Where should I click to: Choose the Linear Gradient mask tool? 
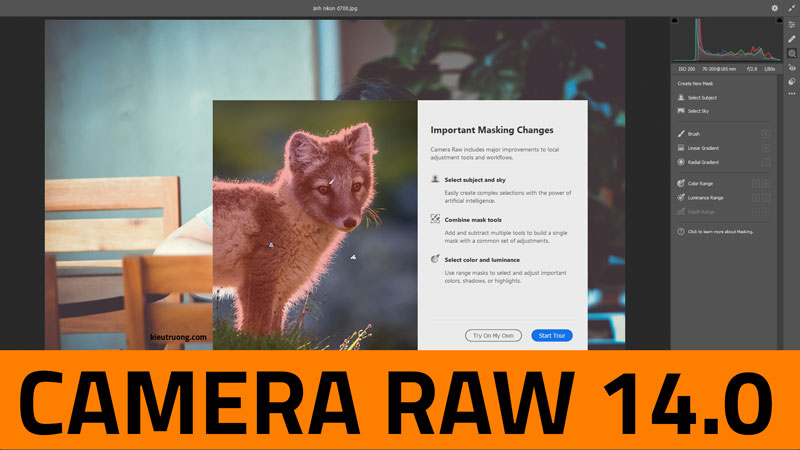click(698, 148)
